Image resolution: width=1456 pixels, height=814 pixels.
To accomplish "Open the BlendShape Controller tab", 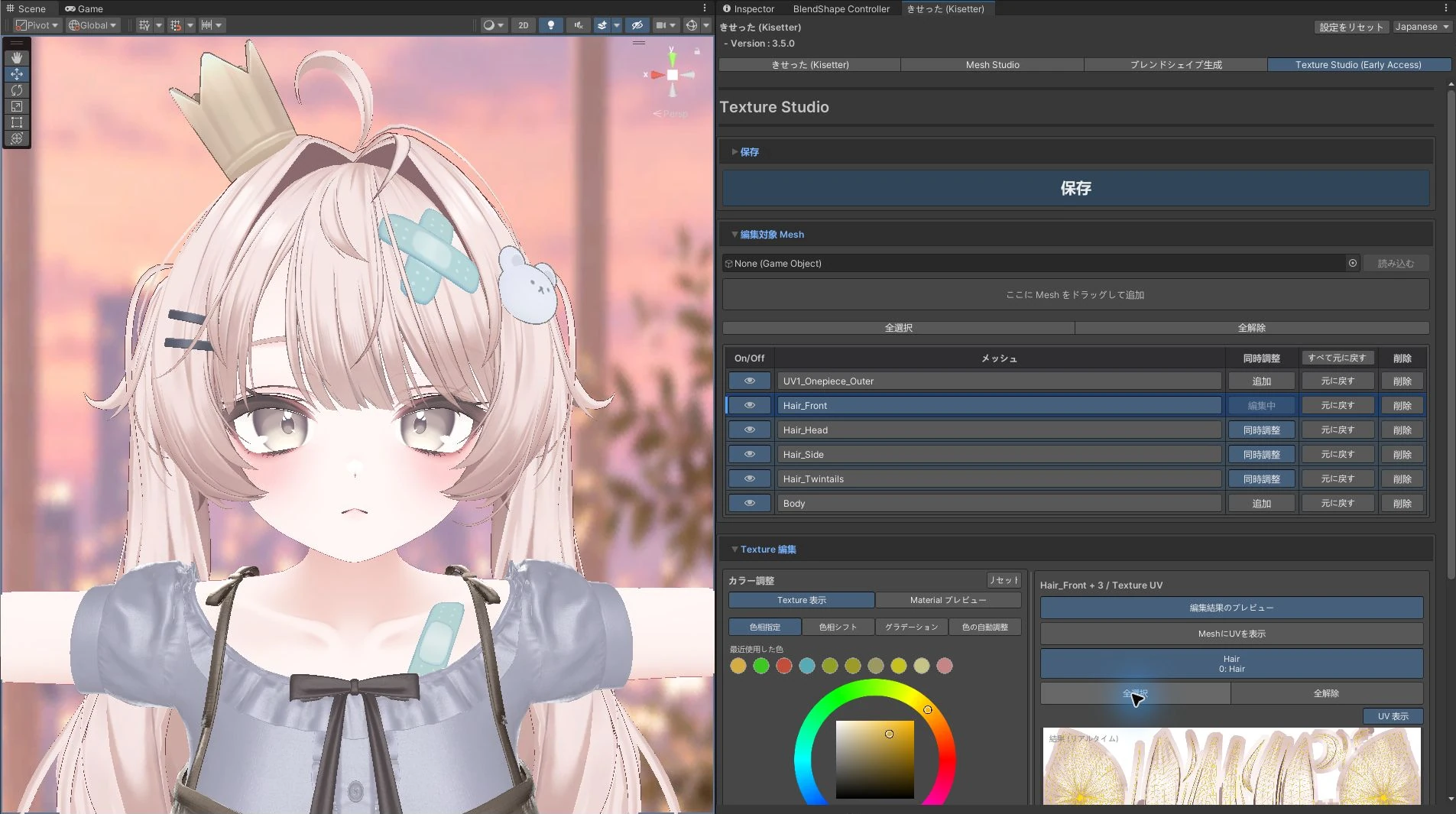I will [x=841, y=8].
